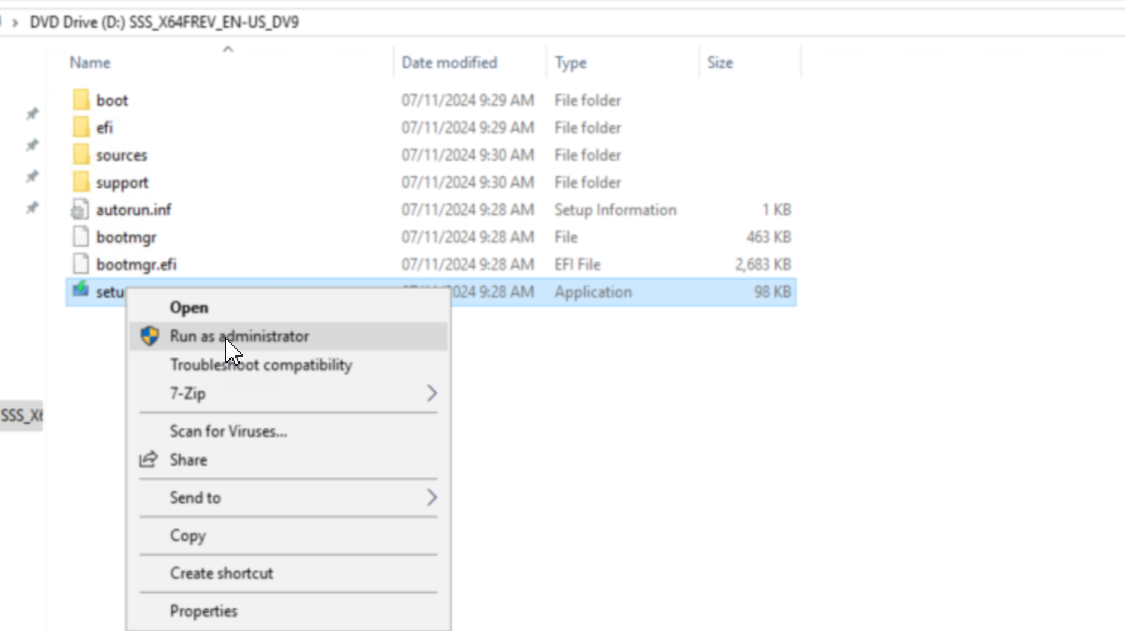
Task: Click the boot folder icon
Action: click(81, 100)
